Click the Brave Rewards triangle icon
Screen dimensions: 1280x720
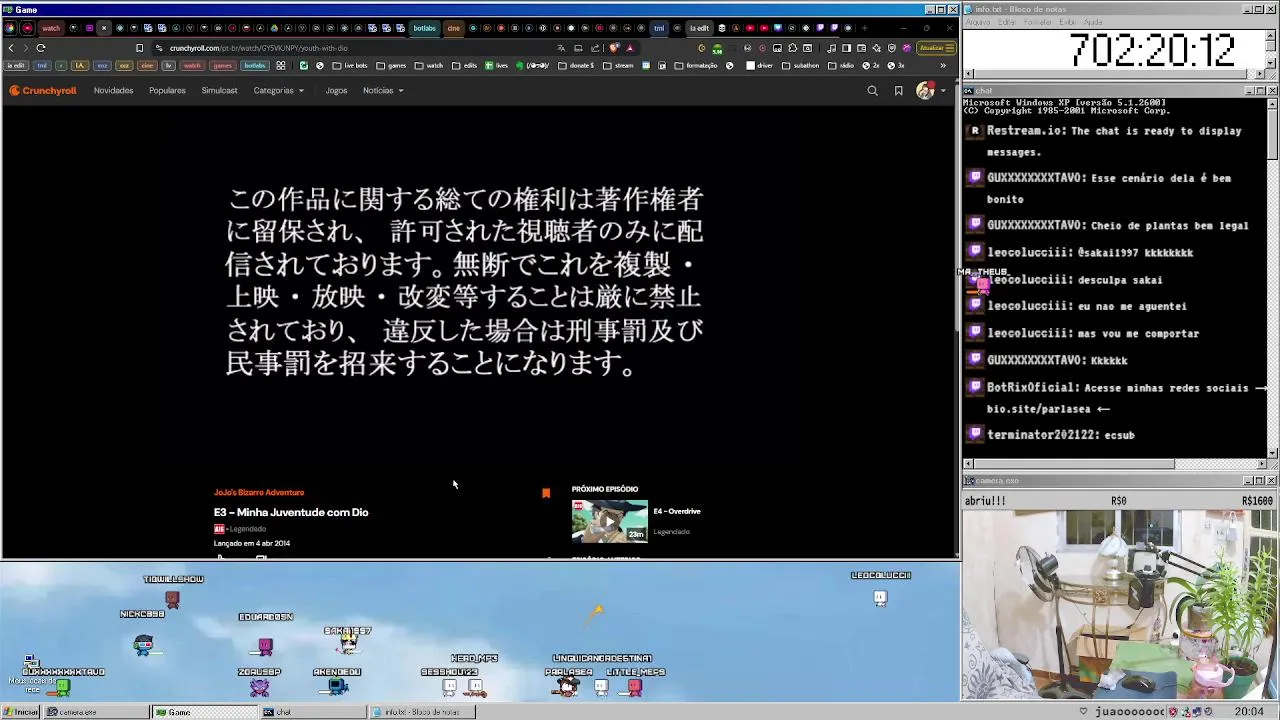tap(630, 48)
